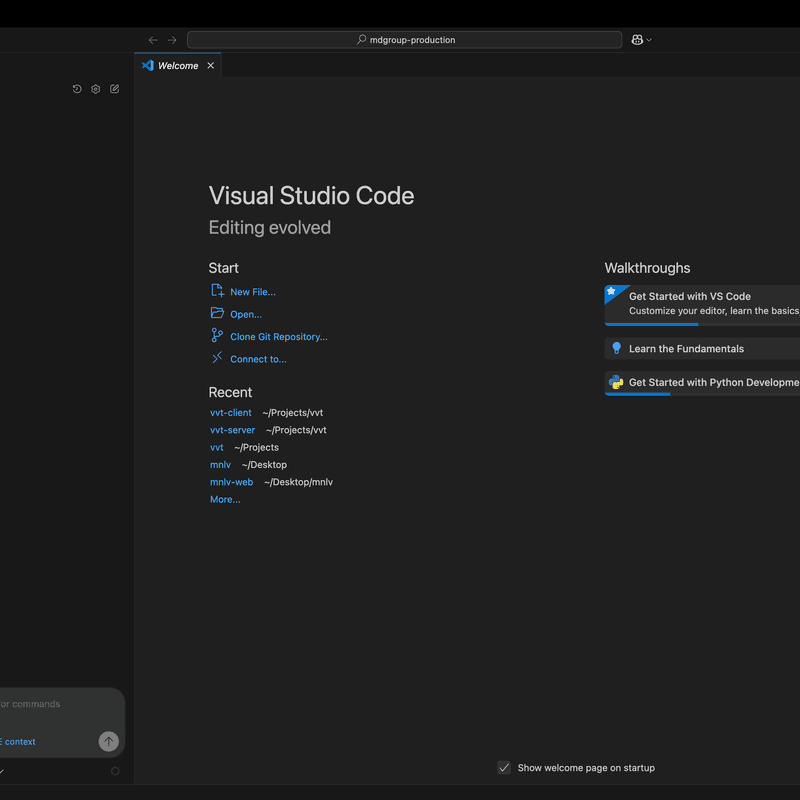This screenshot has height=800, width=800.
Task: Uncheck Show welcome page on startup
Action: coord(504,768)
